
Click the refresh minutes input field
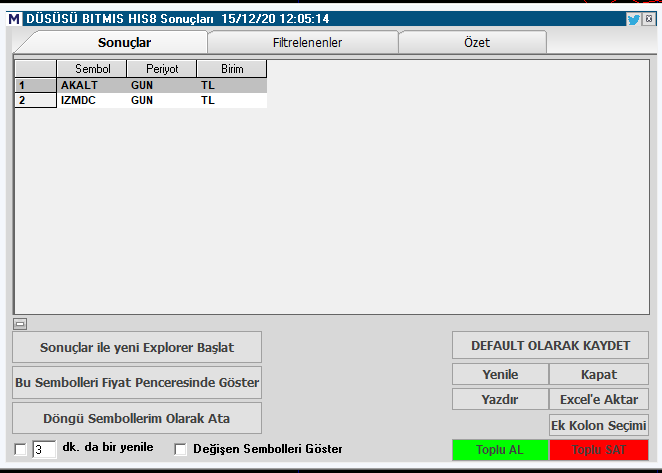click(x=44, y=449)
